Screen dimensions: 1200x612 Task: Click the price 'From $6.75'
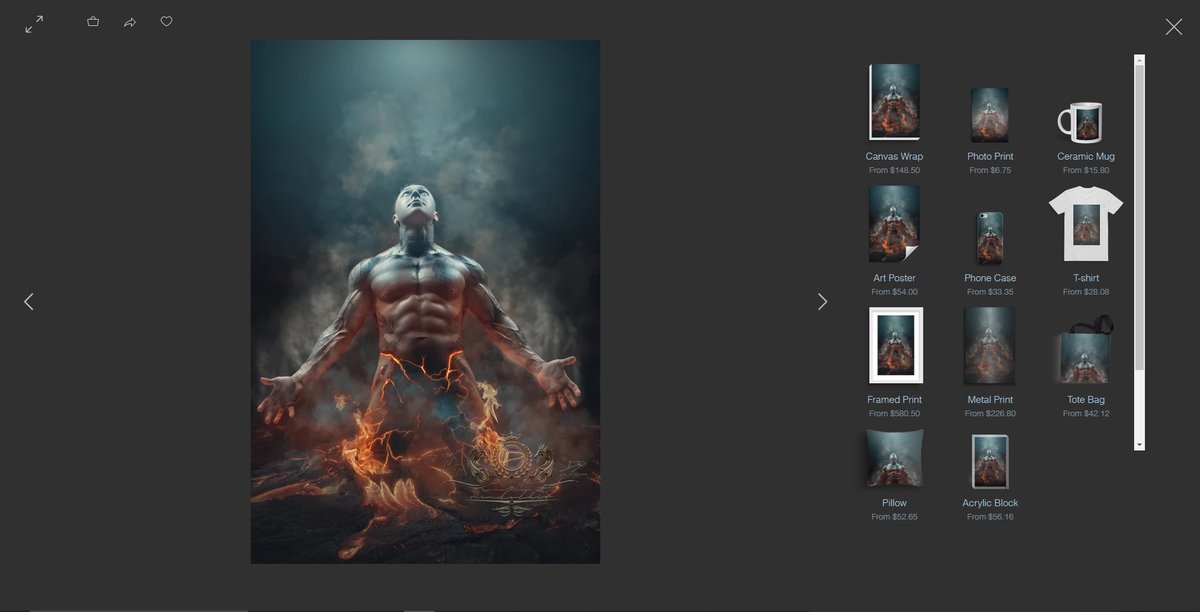[990, 171]
